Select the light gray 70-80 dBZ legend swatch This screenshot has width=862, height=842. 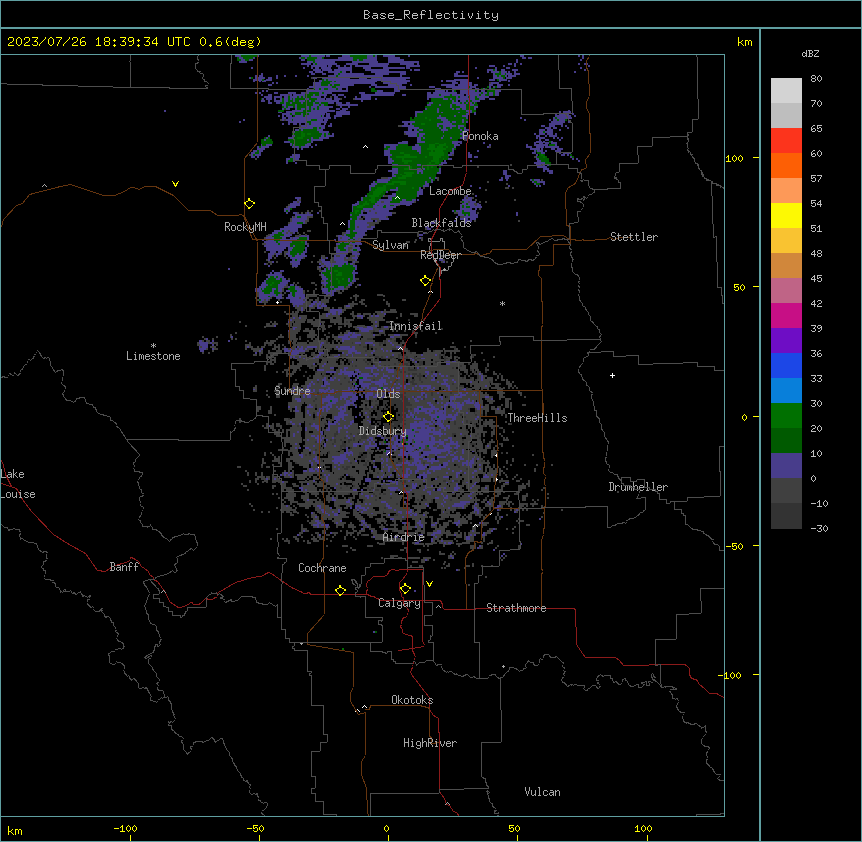[x=786, y=91]
